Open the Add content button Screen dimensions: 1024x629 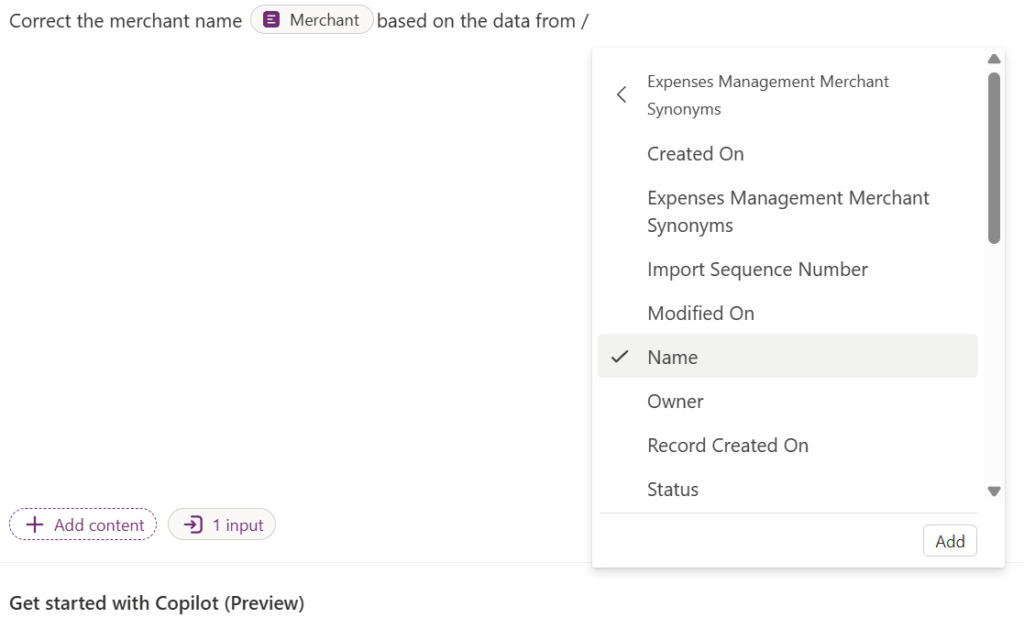tap(84, 525)
